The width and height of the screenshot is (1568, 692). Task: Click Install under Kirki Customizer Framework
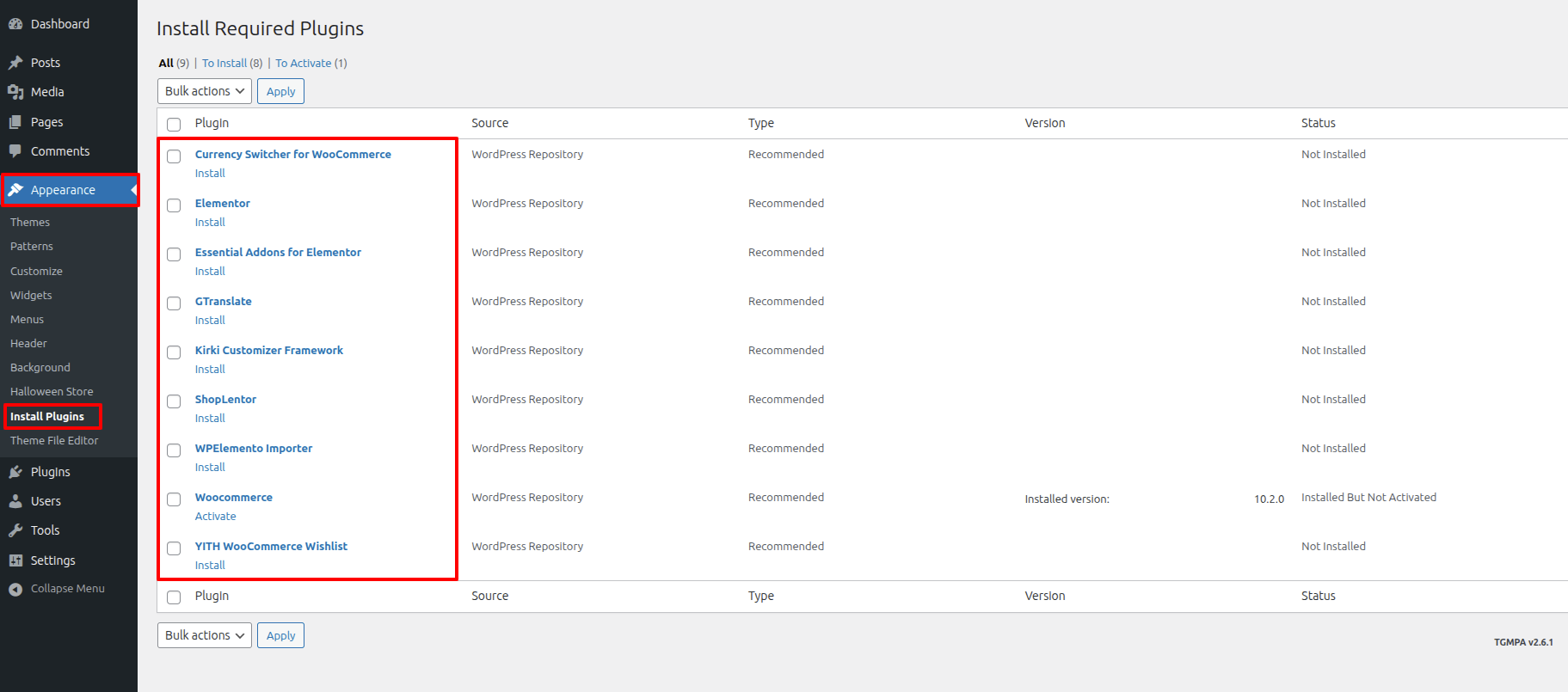pyautogui.click(x=210, y=369)
